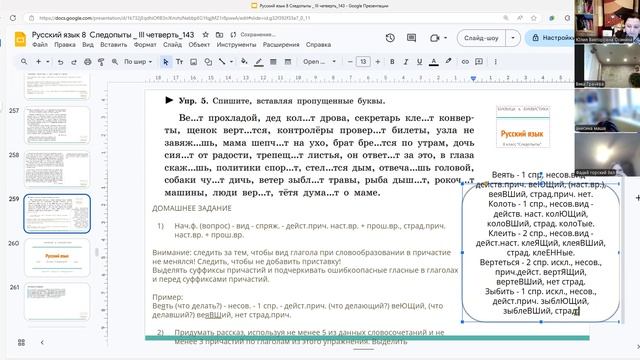Open the По шир zoom dropdown
This screenshot has height=360, width=640.
pyautogui.click(x=138, y=62)
